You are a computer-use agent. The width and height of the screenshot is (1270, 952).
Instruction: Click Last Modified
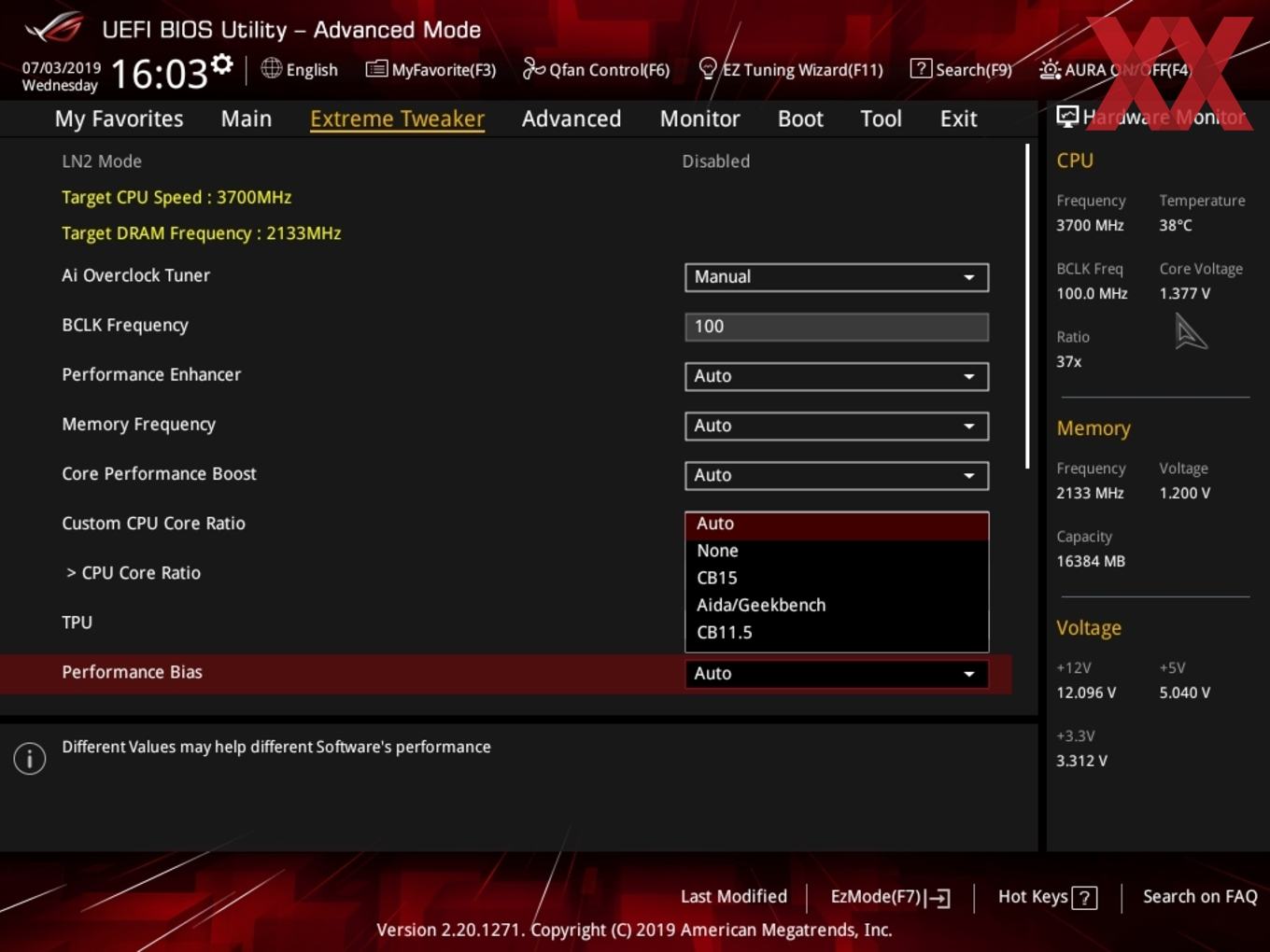(x=734, y=897)
